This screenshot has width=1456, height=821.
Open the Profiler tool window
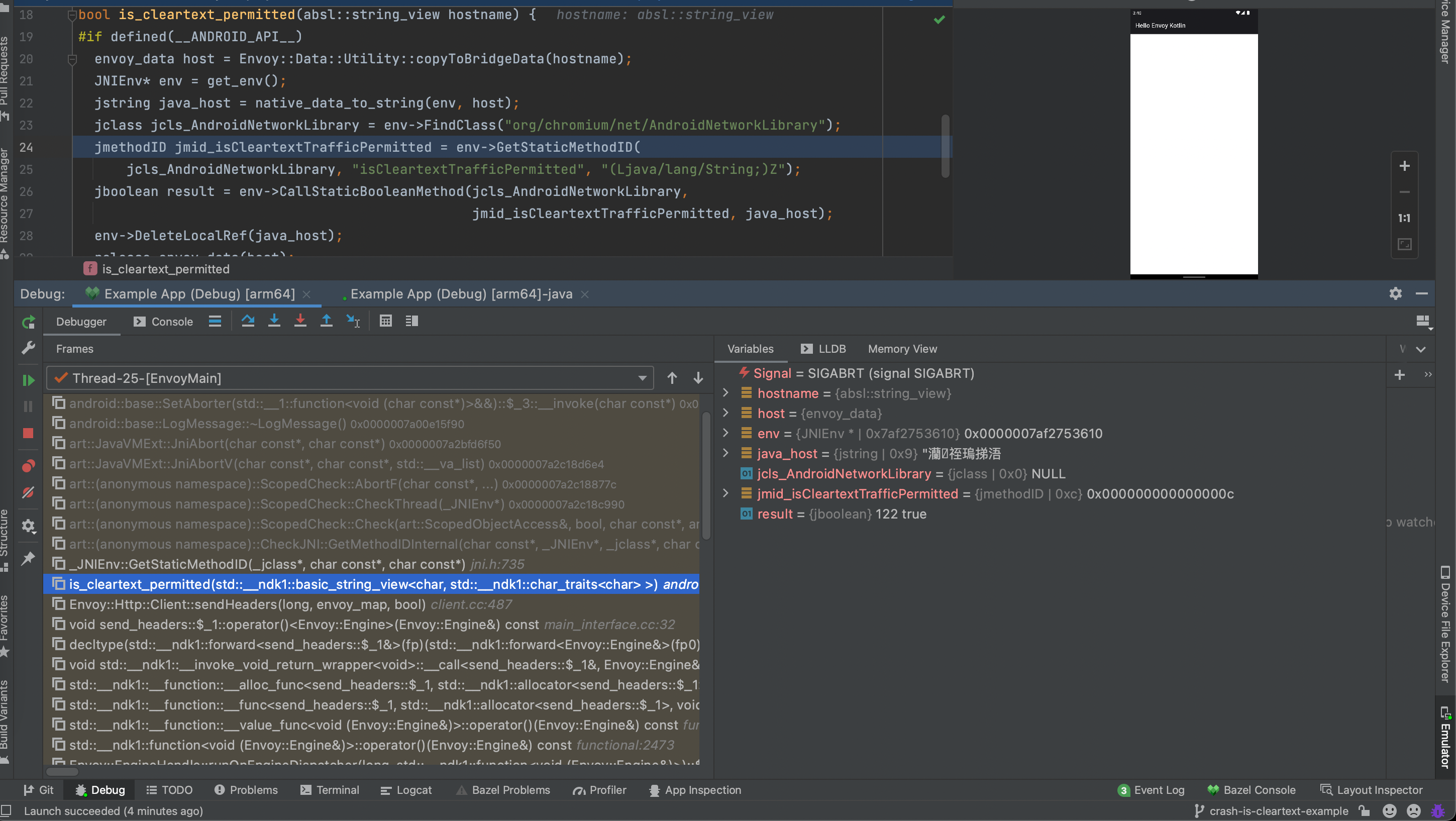[x=607, y=790]
